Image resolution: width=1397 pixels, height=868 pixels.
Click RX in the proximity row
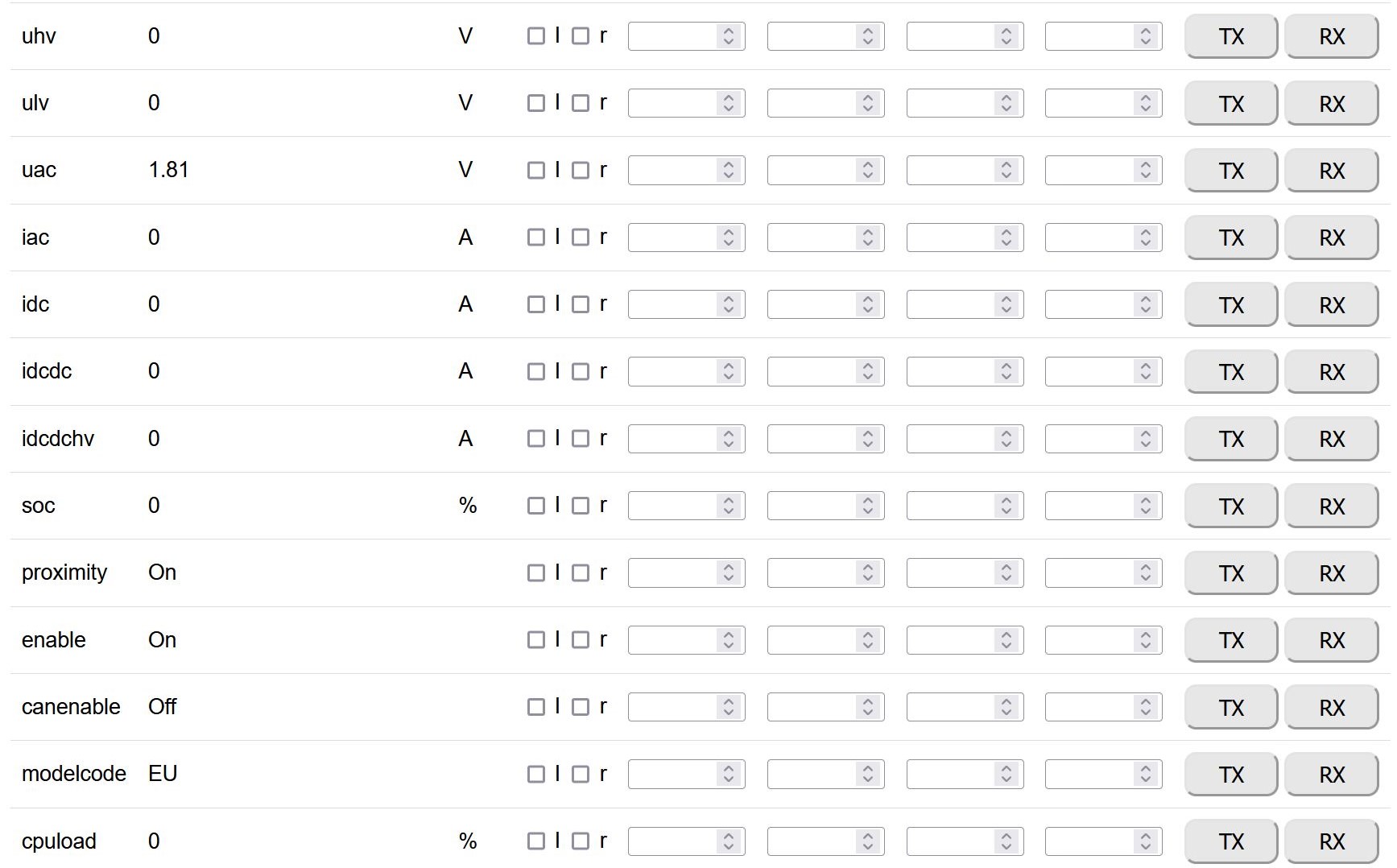tap(1331, 573)
